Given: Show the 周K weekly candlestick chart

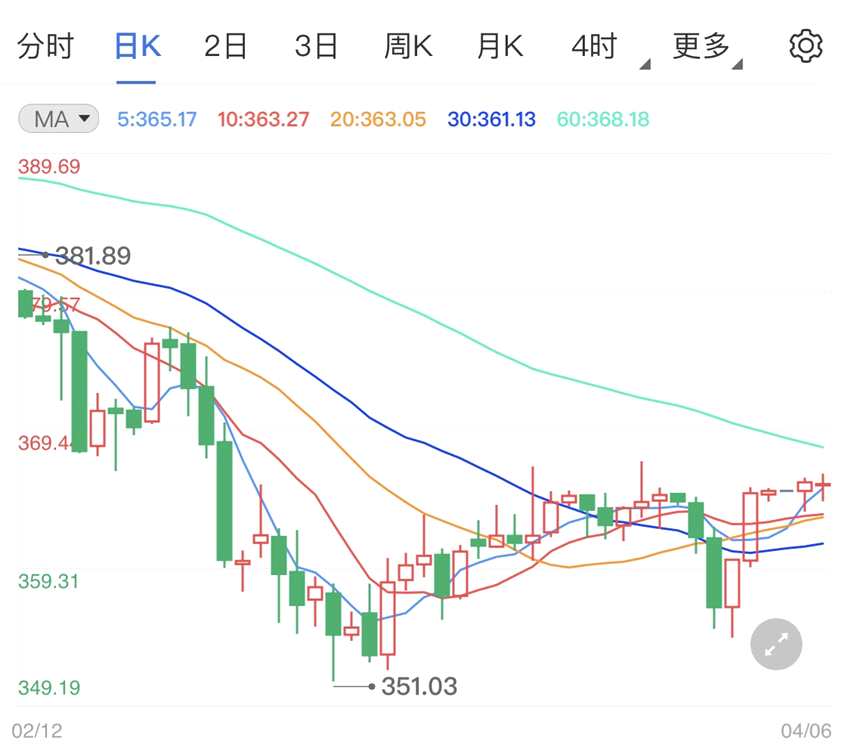Looking at the screenshot, I should click(x=408, y=46).
